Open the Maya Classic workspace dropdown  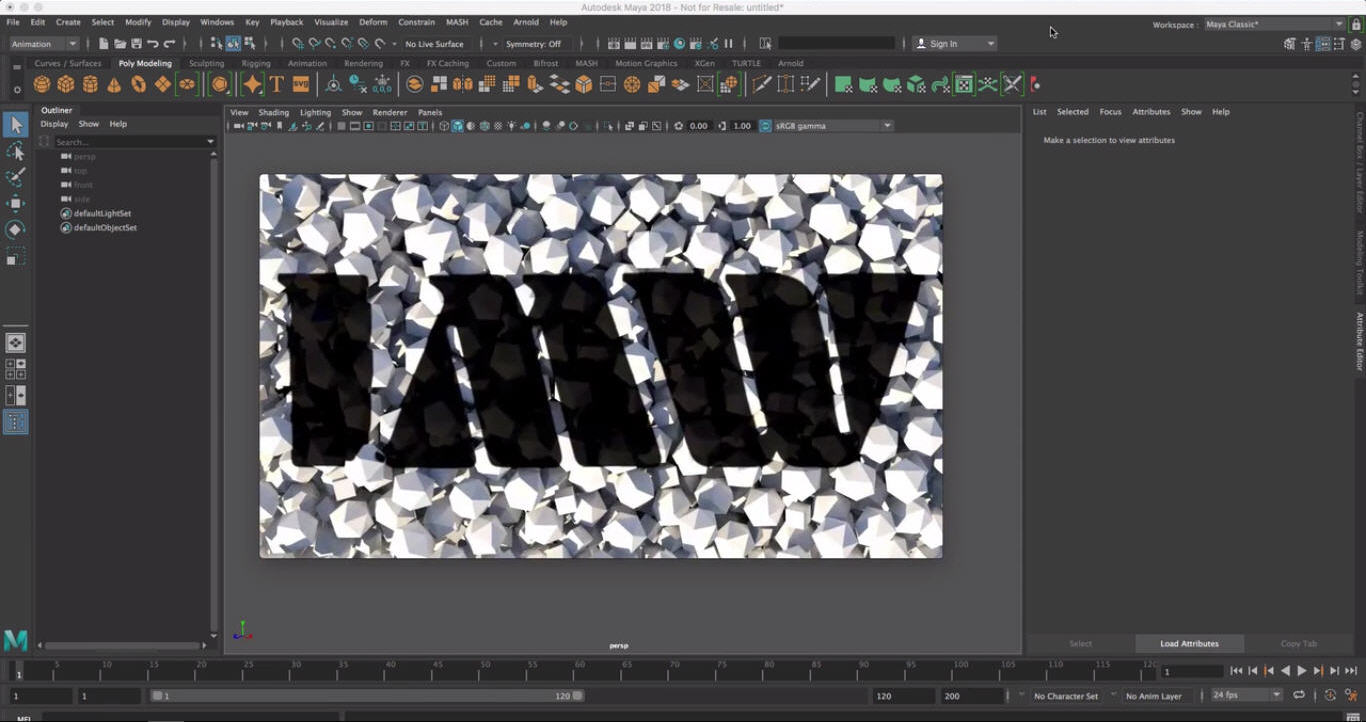tap(1274, 24)
